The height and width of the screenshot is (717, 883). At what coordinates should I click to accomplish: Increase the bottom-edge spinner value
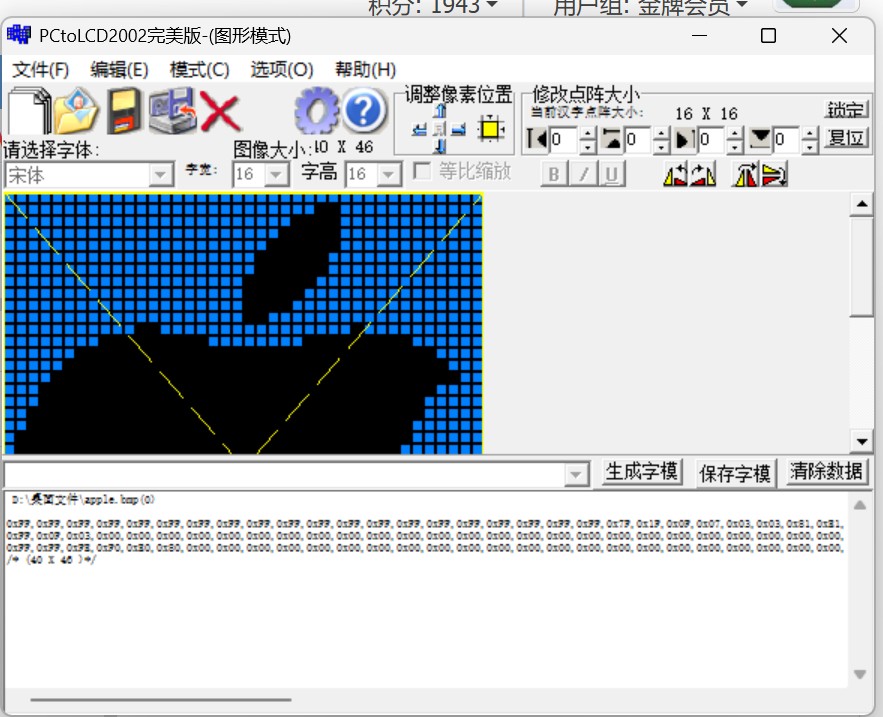[810, 133]
